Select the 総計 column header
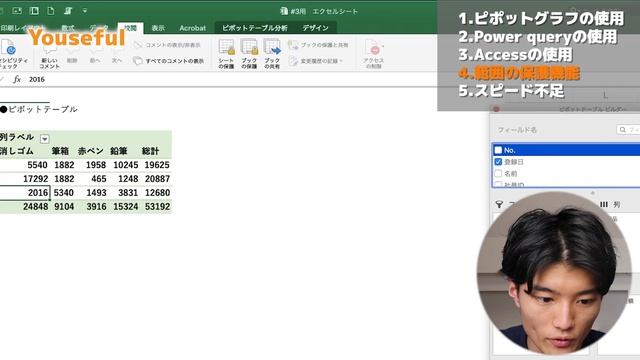Image resolution: width=640 pixels, height=360 pixels. [x=151, y=151]
